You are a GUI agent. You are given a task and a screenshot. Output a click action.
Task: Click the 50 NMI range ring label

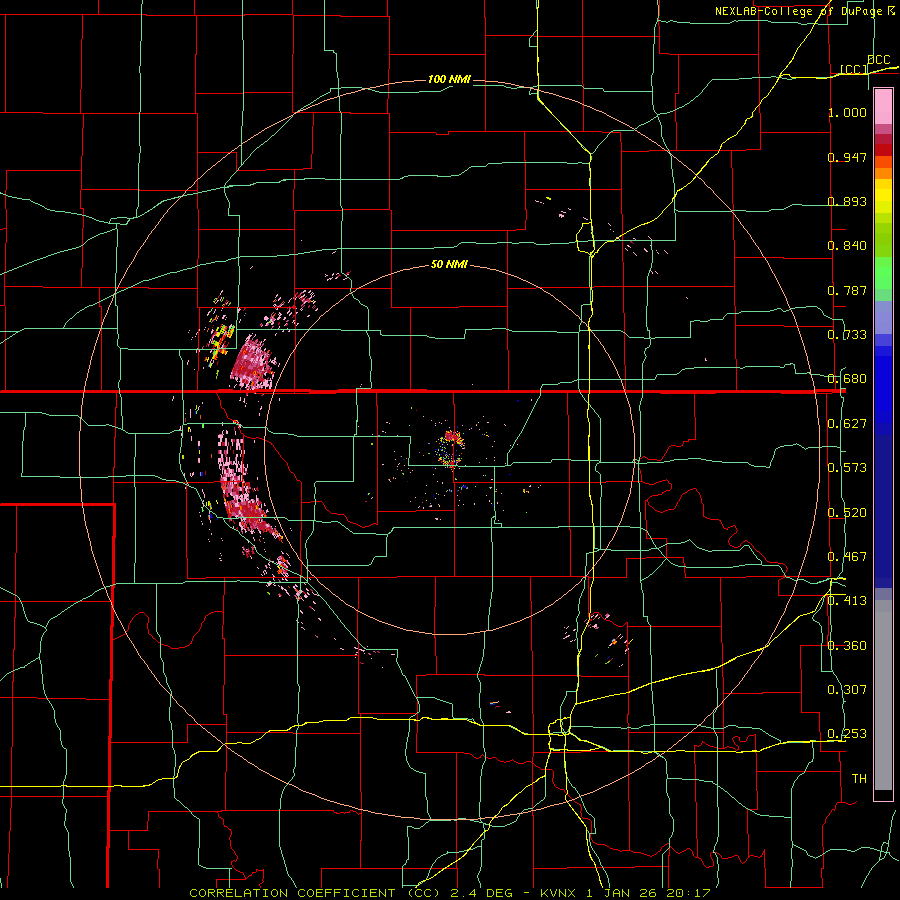449,265
